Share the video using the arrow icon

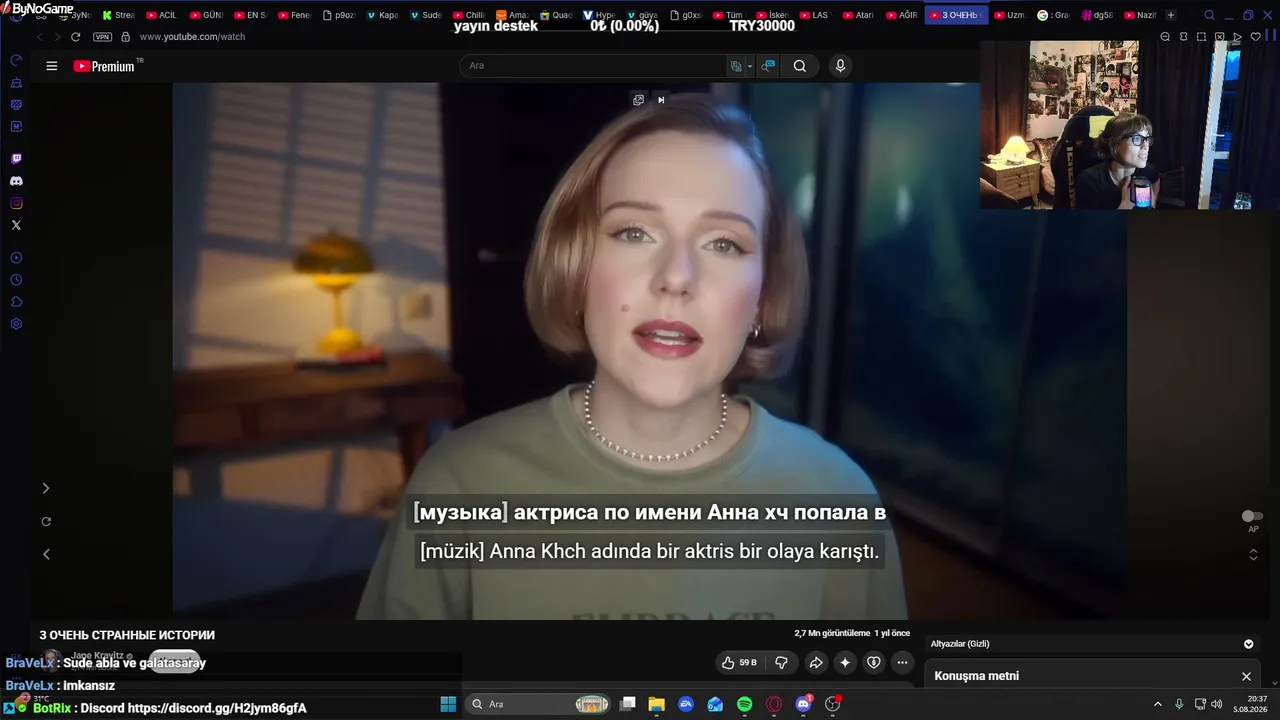[x=816, y=662]
